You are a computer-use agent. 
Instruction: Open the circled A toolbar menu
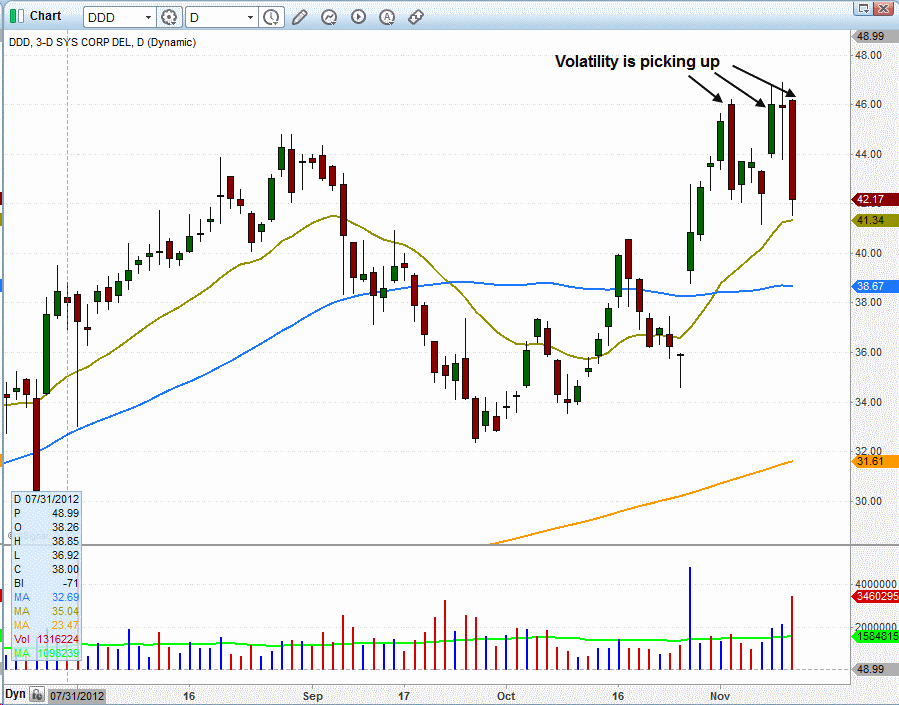click(x=388, y=17)
